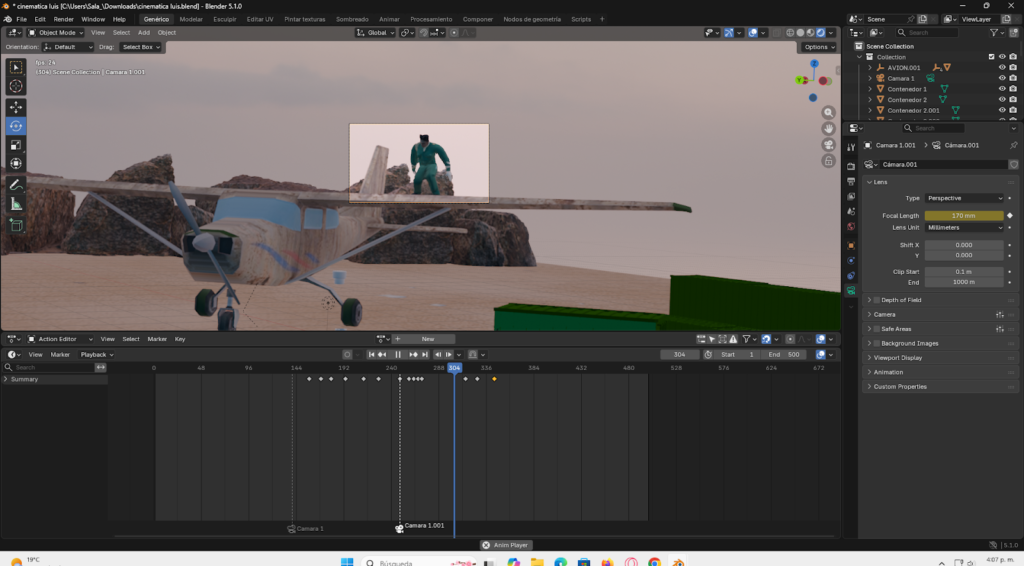Toggle camera view with the viewport camera icon
The height and width of the screenshot is (566, 1024).
[829, 145]
